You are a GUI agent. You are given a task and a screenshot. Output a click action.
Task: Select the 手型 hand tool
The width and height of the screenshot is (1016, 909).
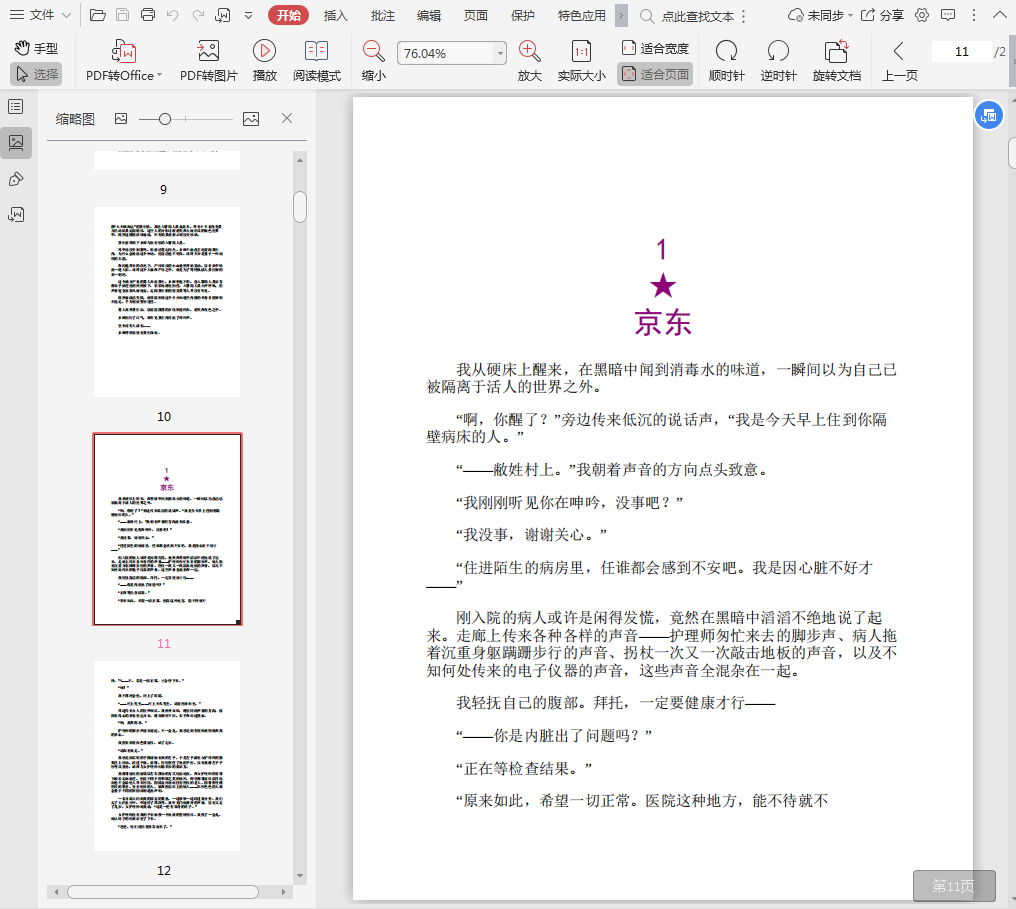36,48
